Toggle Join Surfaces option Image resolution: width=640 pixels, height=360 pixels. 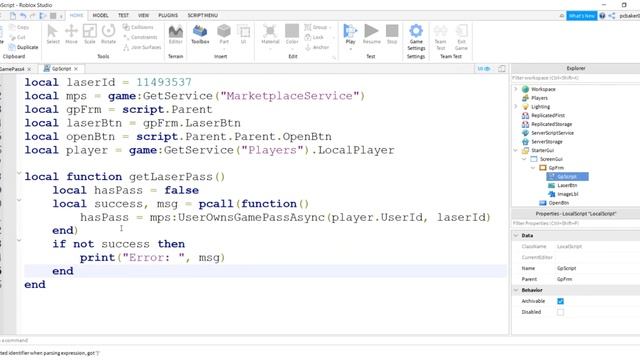pos(142,47)
